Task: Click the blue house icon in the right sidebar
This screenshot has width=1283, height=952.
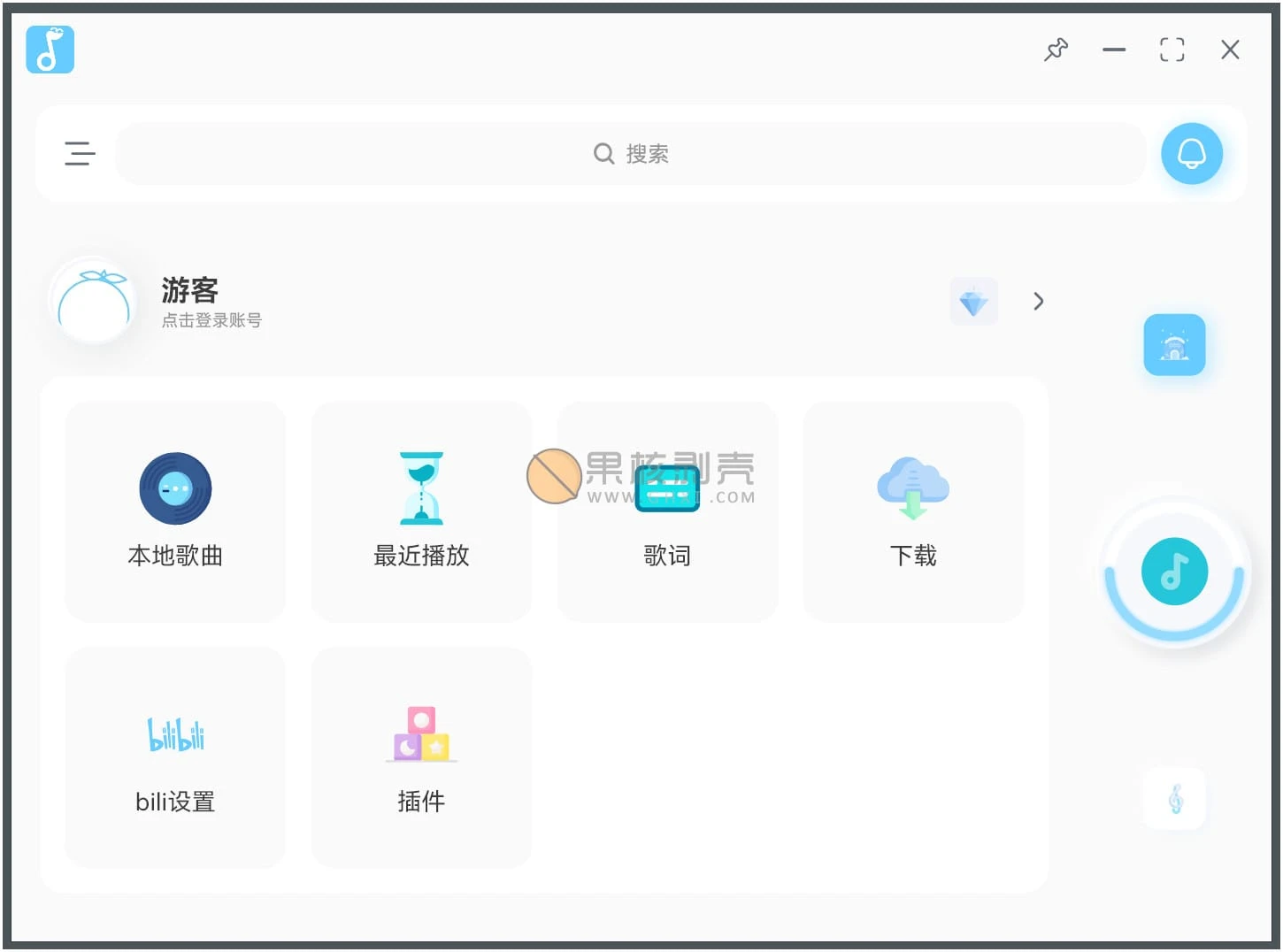Action: 1174,345
